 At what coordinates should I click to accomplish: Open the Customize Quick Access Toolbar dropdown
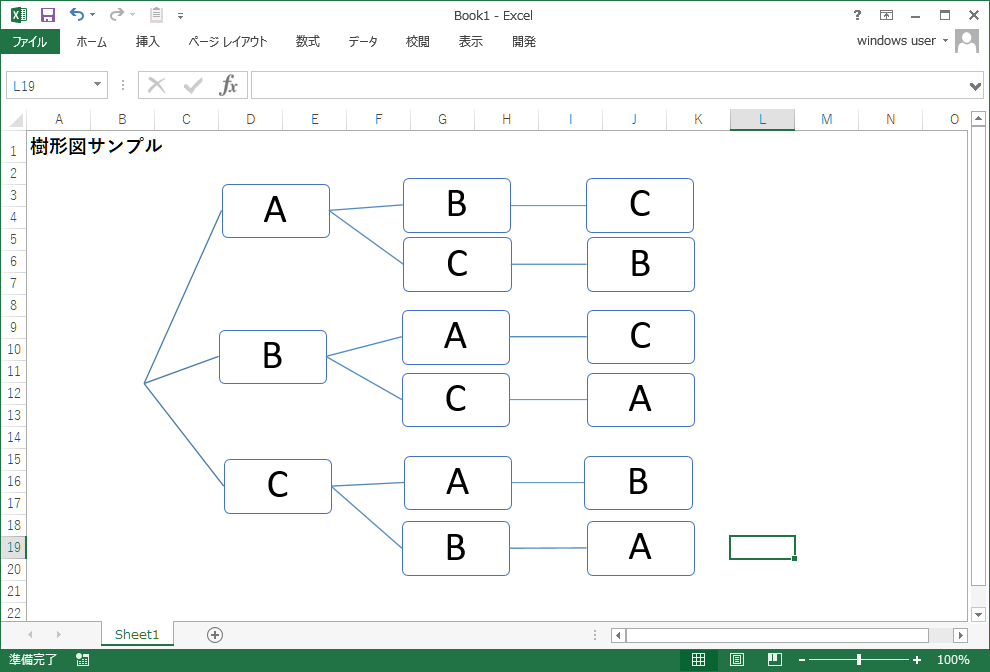[180, 16]
